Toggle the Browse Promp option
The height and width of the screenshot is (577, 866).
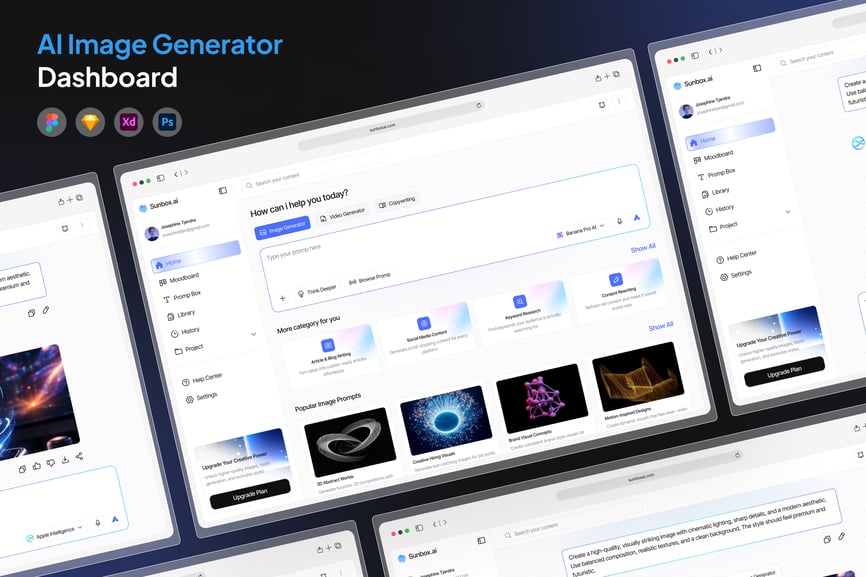tap(369, 278)
